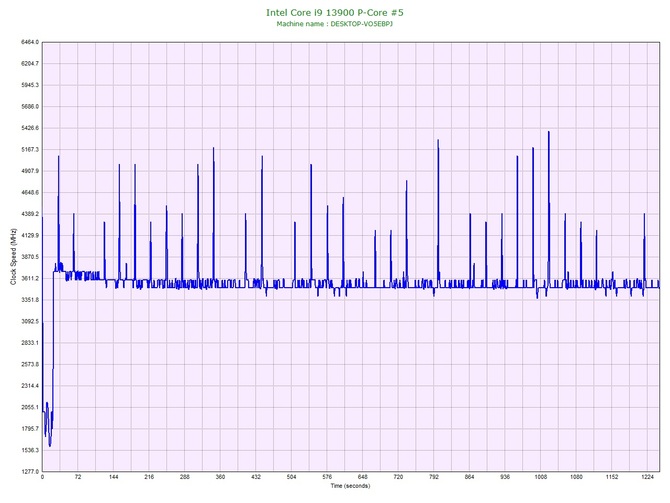670x503 pixels.
Task: Click the x-axis tick label 1008
Action: [x=541, y=477]
